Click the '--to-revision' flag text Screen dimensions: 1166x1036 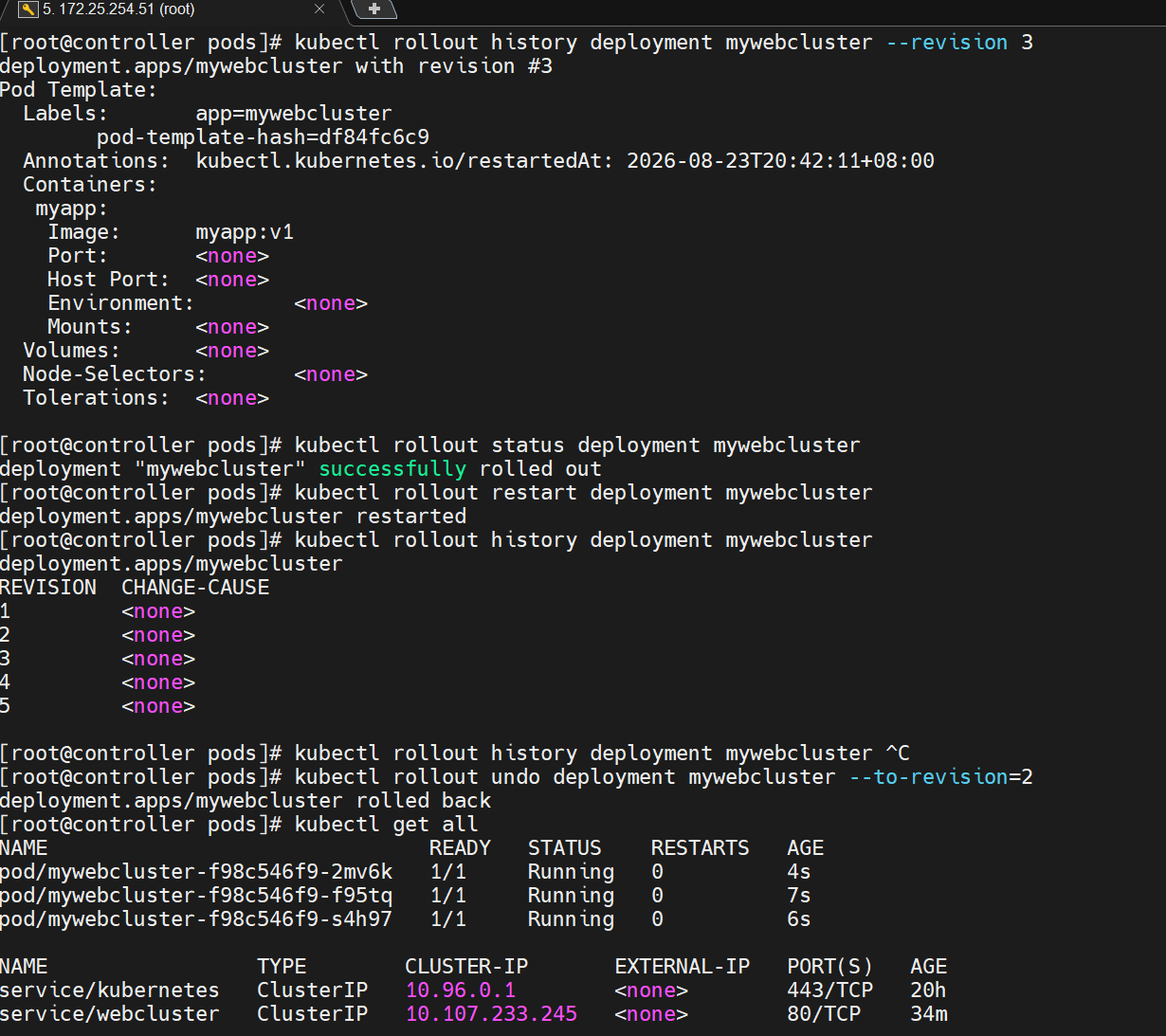click(928, 777)
